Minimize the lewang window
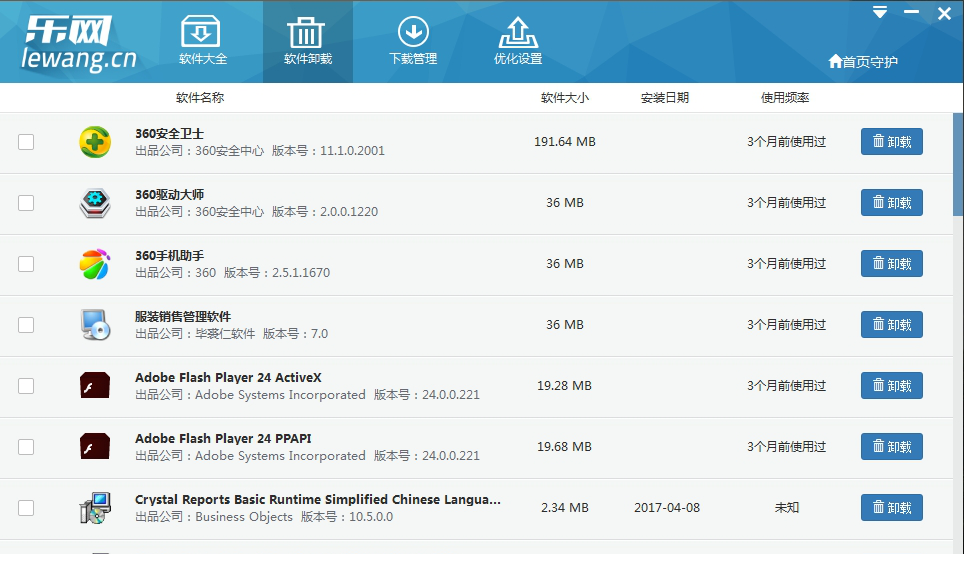964x576 pixels. click(911, 12)
